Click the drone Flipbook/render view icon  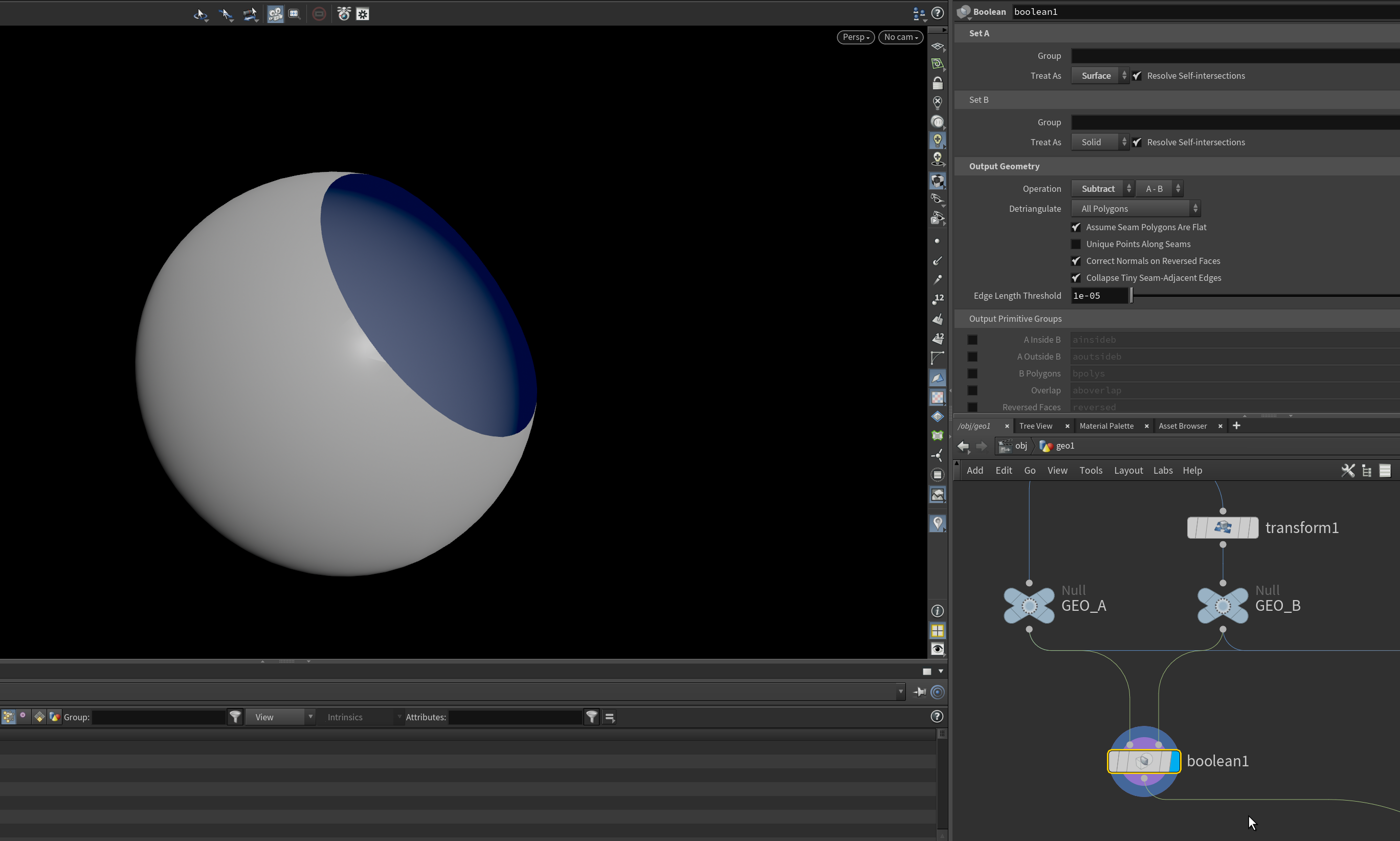coord(343,14)
